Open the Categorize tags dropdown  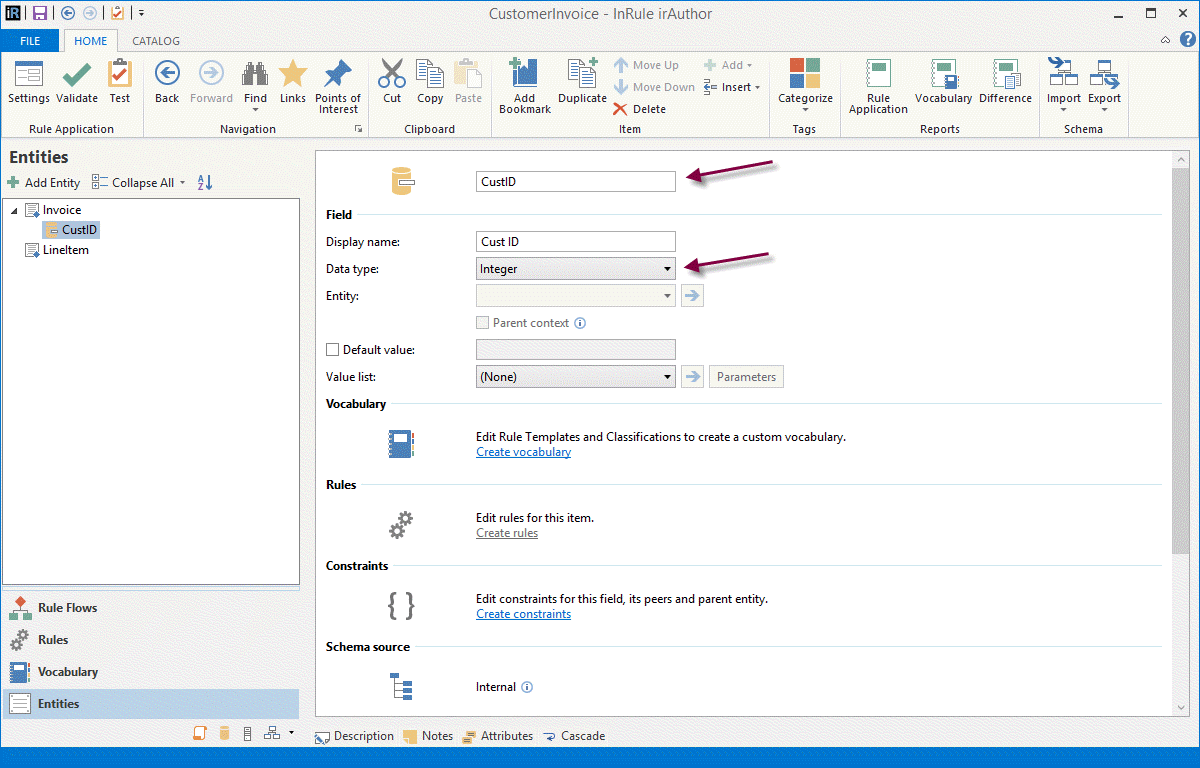click(805, 85)
